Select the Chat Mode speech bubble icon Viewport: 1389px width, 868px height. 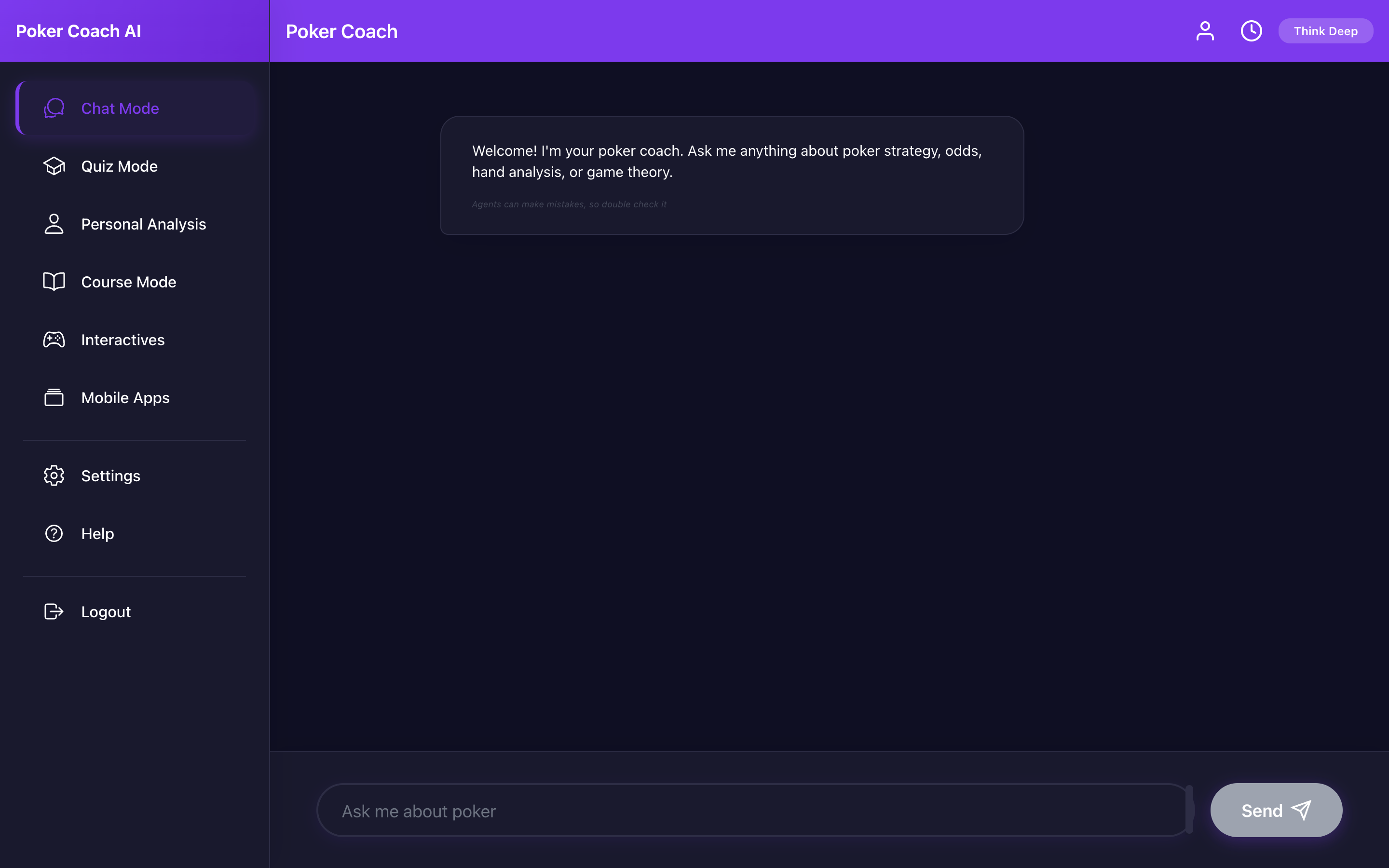tap(54, 108)
